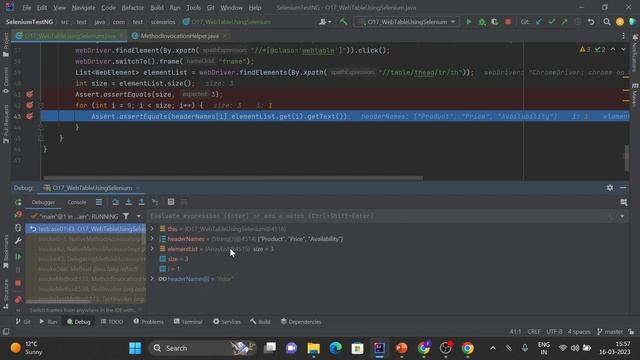Open Google Chrome from the taskbar
Viewport: 640px width, 360px height.
point(467,348)
